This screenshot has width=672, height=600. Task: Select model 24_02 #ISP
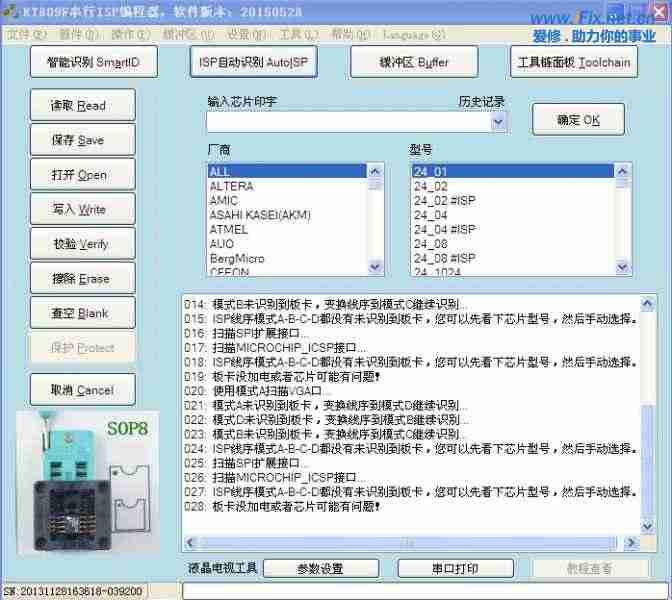click(513, 201)
